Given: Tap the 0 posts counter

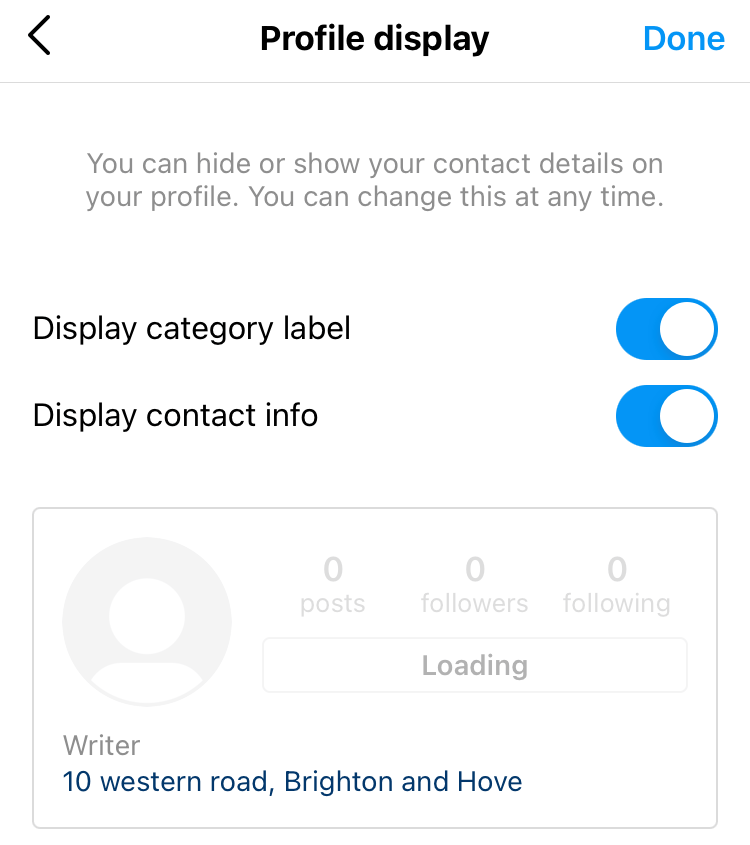Looking at the screenshot, I should (332, 586).
